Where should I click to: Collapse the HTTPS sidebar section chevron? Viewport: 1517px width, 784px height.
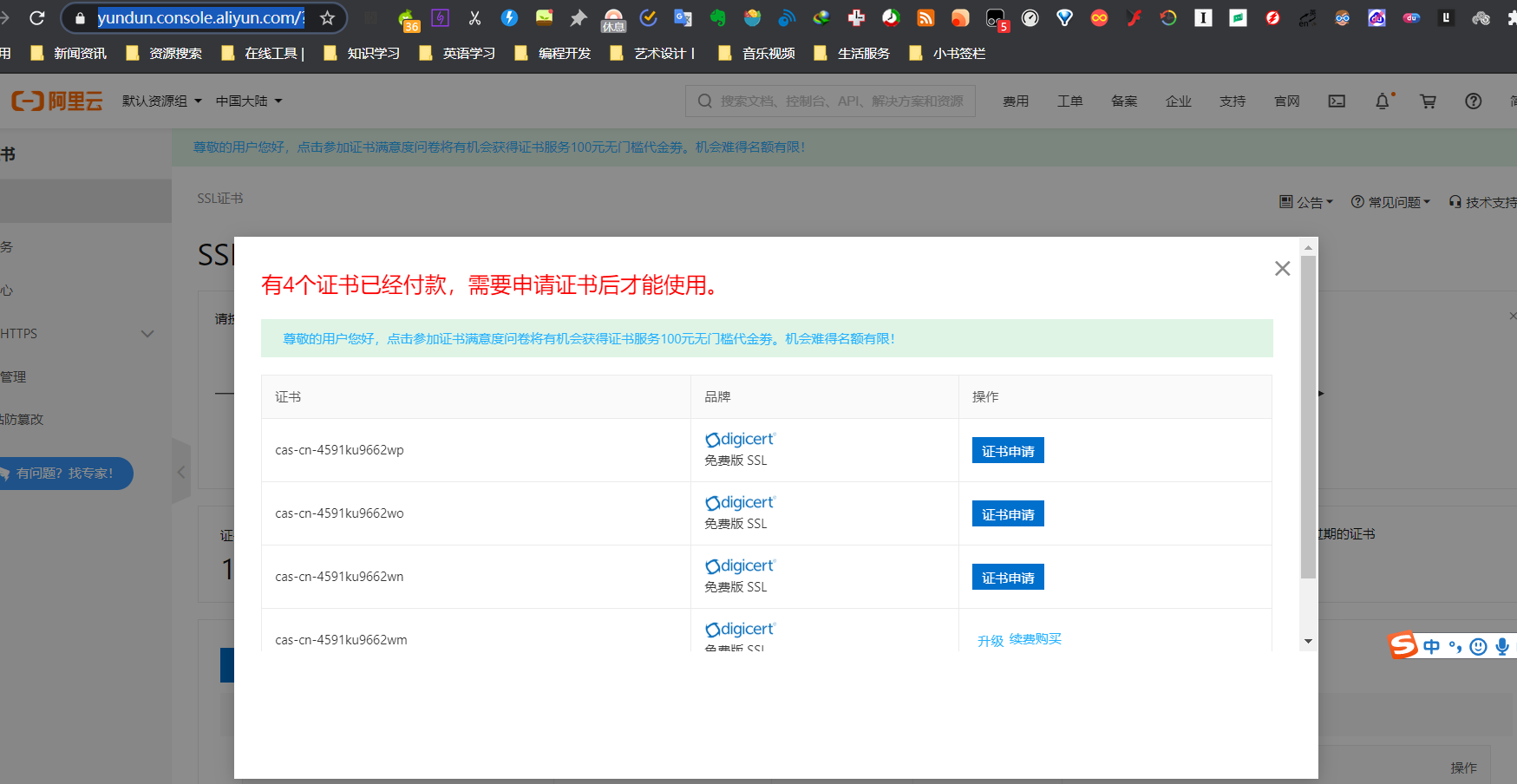tap(147, 333)
